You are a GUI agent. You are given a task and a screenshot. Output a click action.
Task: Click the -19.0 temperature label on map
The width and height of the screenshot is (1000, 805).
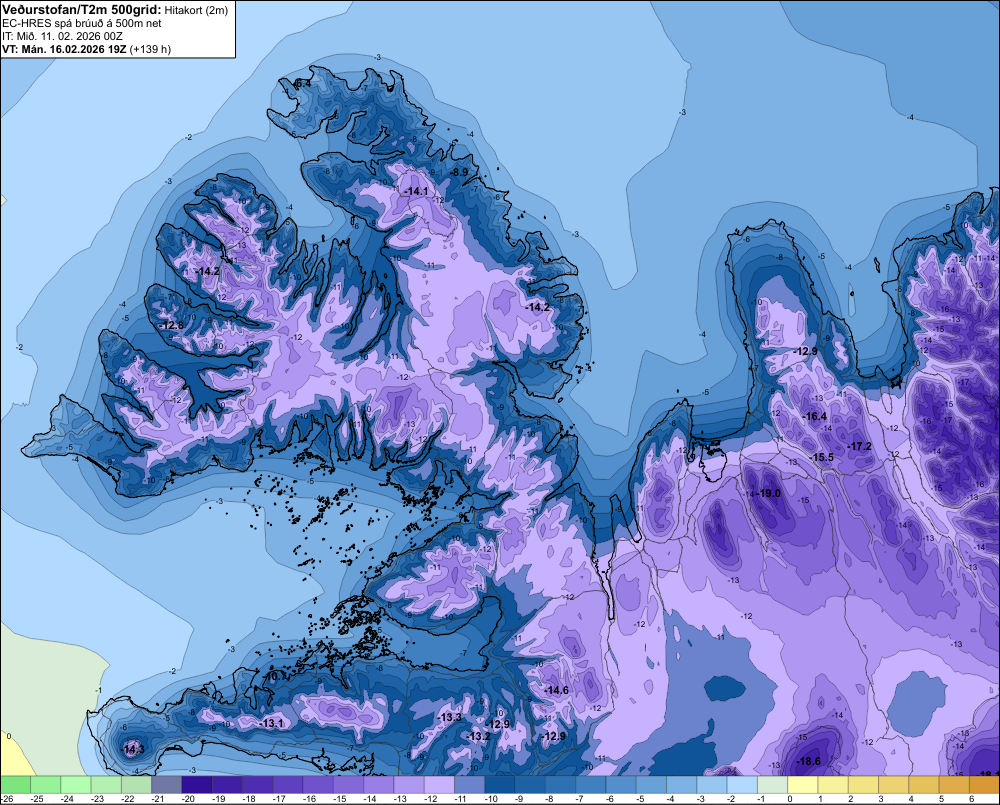pos(769,493)
